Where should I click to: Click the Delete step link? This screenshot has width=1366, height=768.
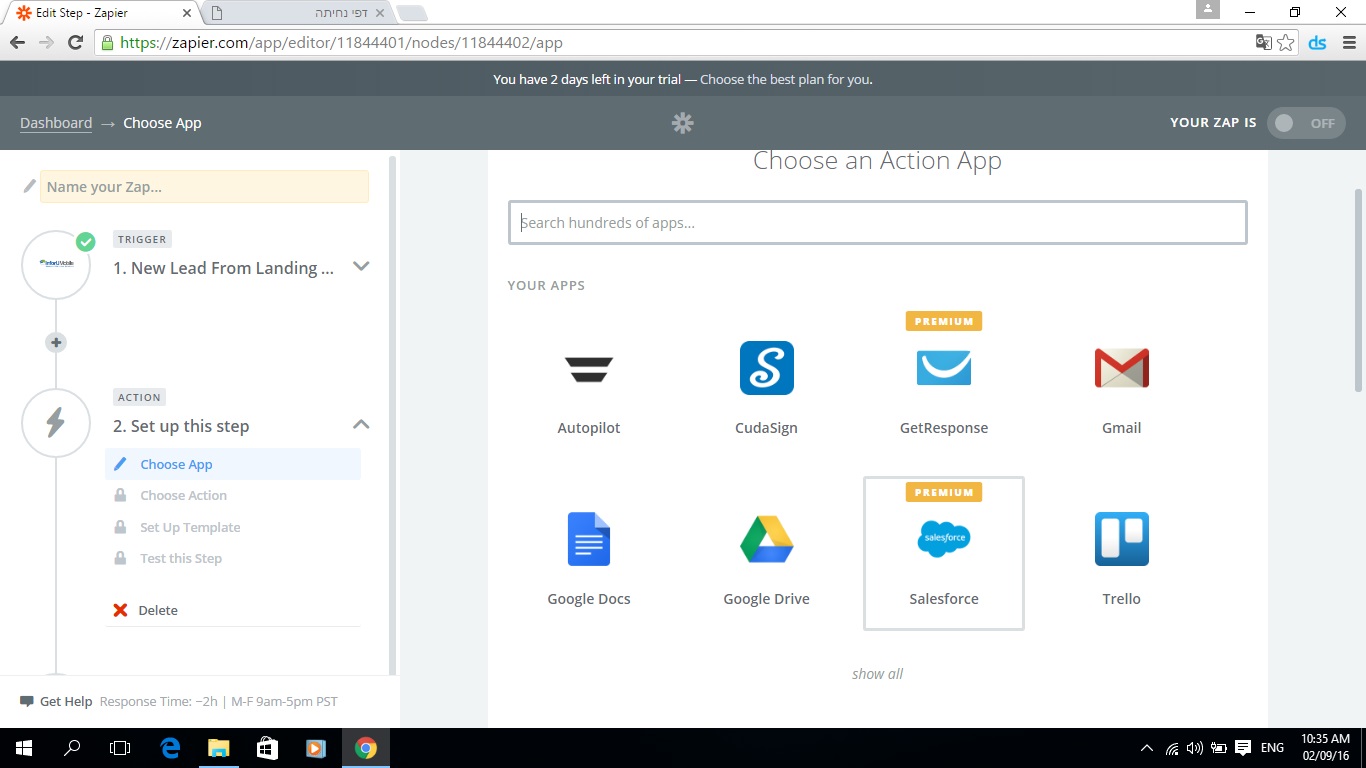coord(158,610)
